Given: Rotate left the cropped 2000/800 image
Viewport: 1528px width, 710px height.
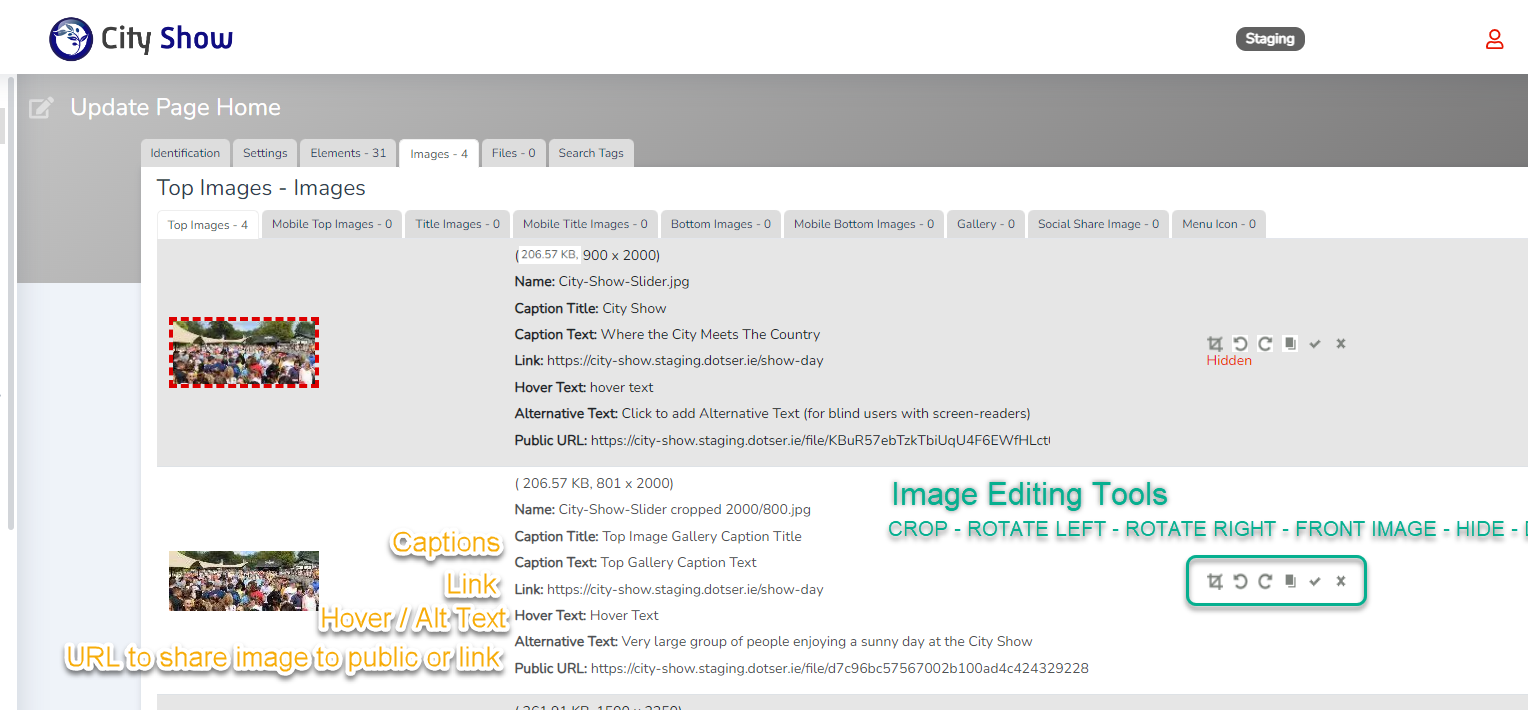Looking at the screenshot, I should (1240, 582).
